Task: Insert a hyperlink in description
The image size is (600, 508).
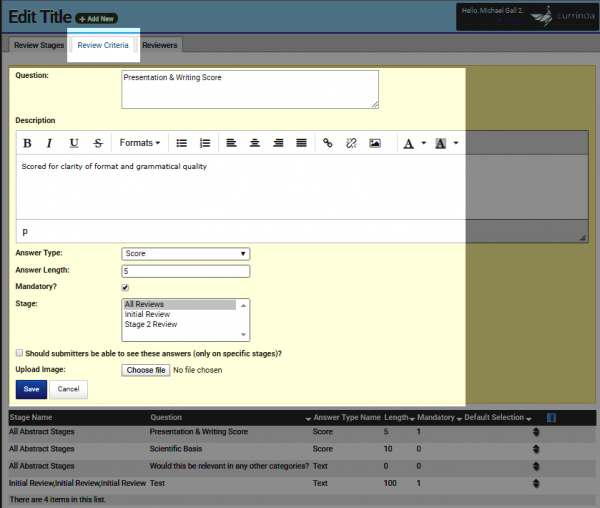Action: [x=328, y=143]
